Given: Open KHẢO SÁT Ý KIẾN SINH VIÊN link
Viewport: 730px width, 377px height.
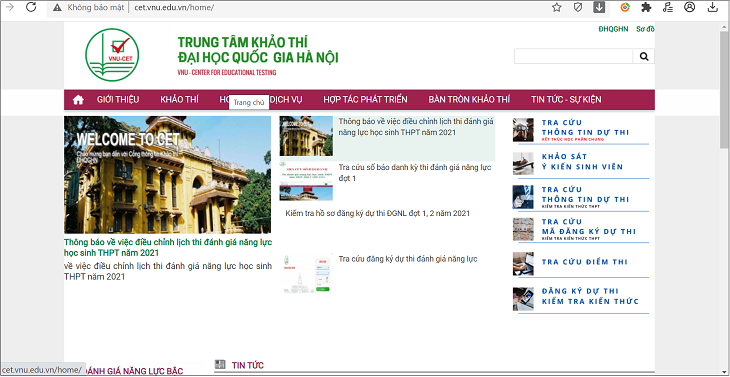Looking at the screenshot, I should pos(581,162).
